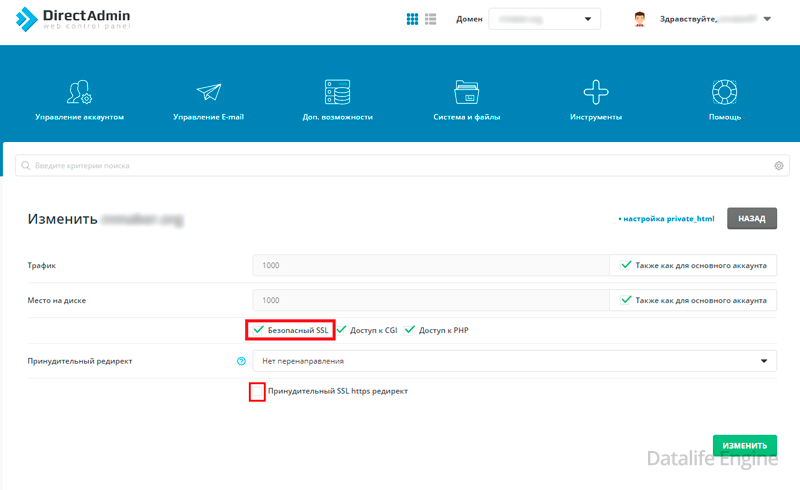Viewport: 800px width, 490px height.
Task: Open Управление E-mail paper plane icon
Action: tap(208, 93)
